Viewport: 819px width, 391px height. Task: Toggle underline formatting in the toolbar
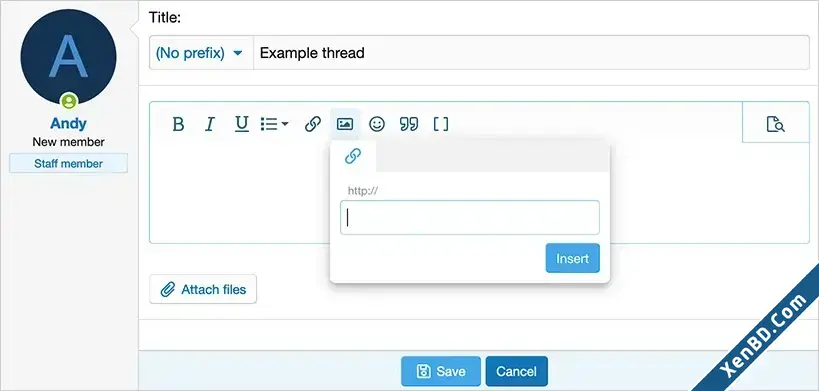pyautogui.click(x=241, y=124)
